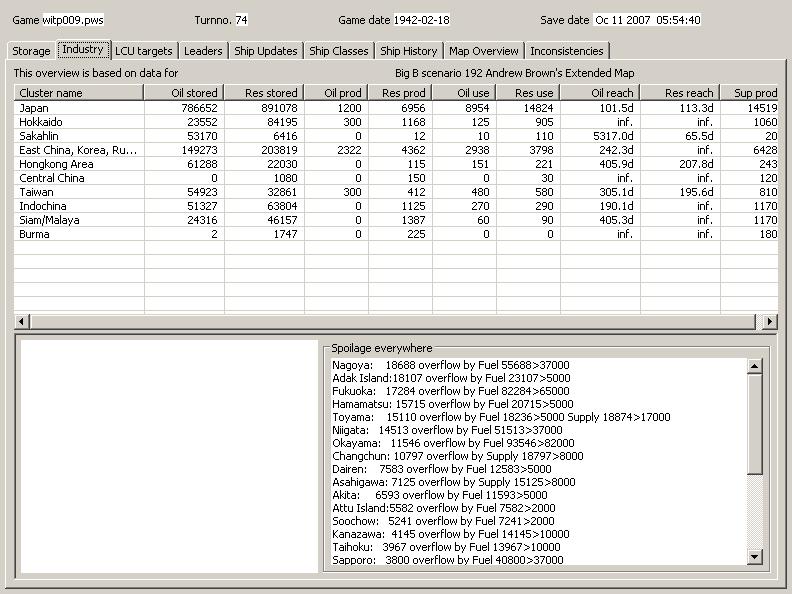792x594 pixels.
Task: Select the Hokkaido cluster row
Action: point(396,122)
